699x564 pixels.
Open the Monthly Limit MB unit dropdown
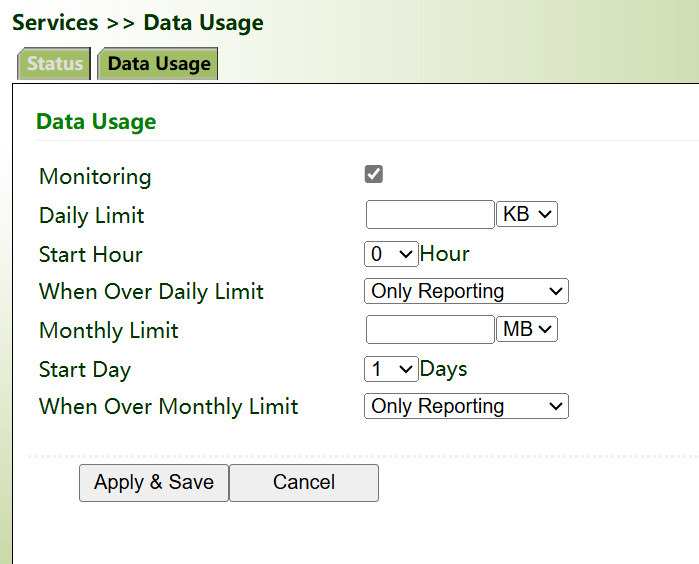[527, 329]
